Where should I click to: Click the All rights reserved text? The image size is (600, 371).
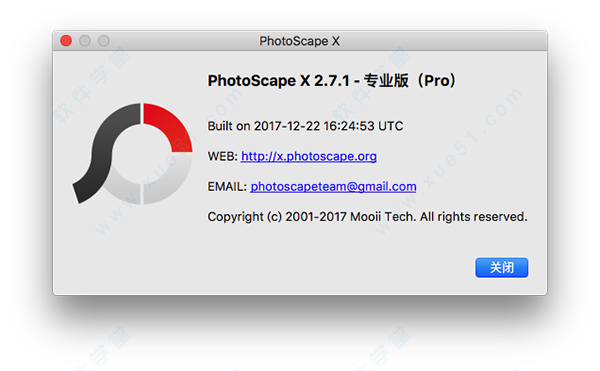click(x=474, y=217)
